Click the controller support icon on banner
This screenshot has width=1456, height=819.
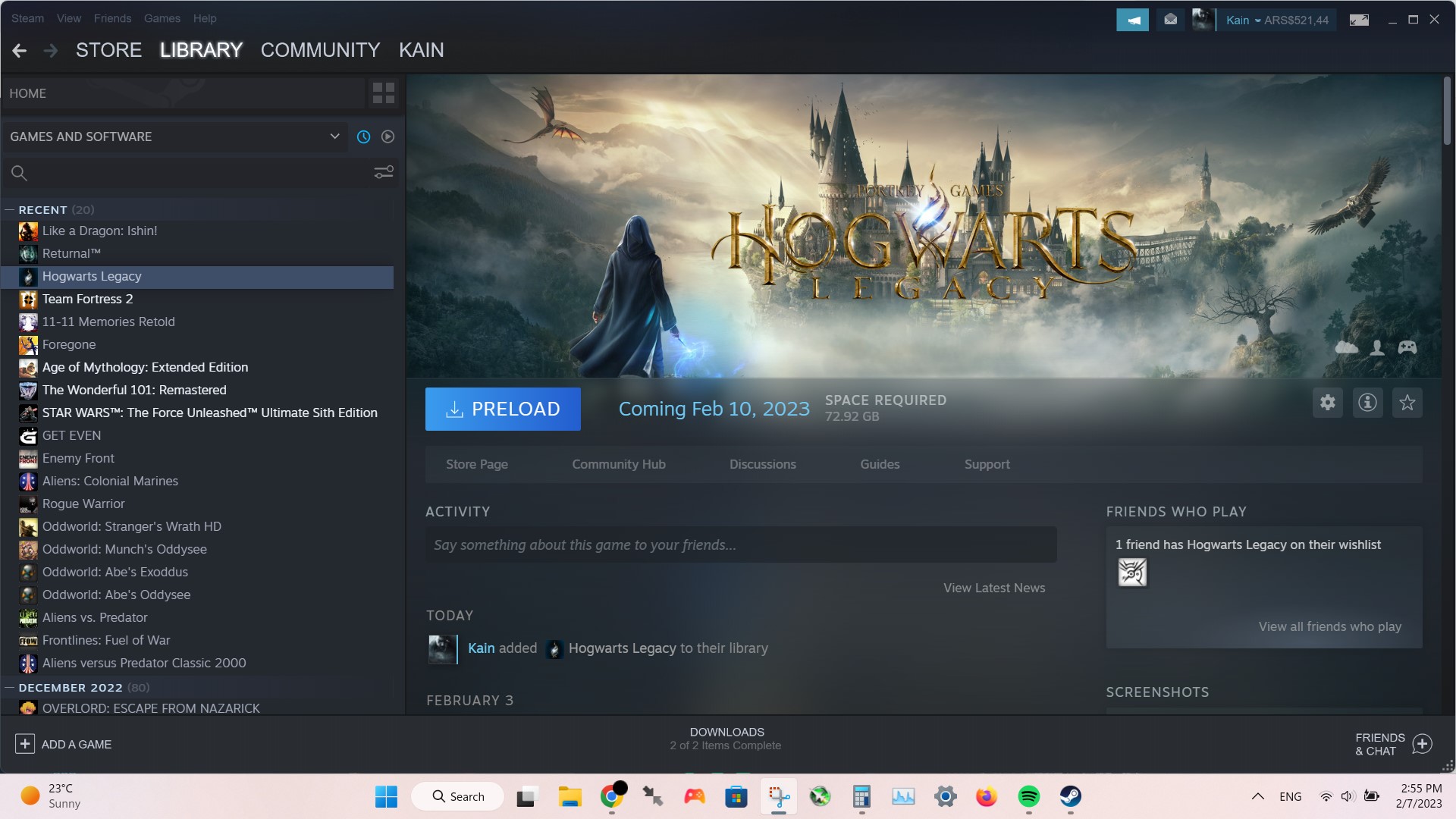pos(1407,347)
